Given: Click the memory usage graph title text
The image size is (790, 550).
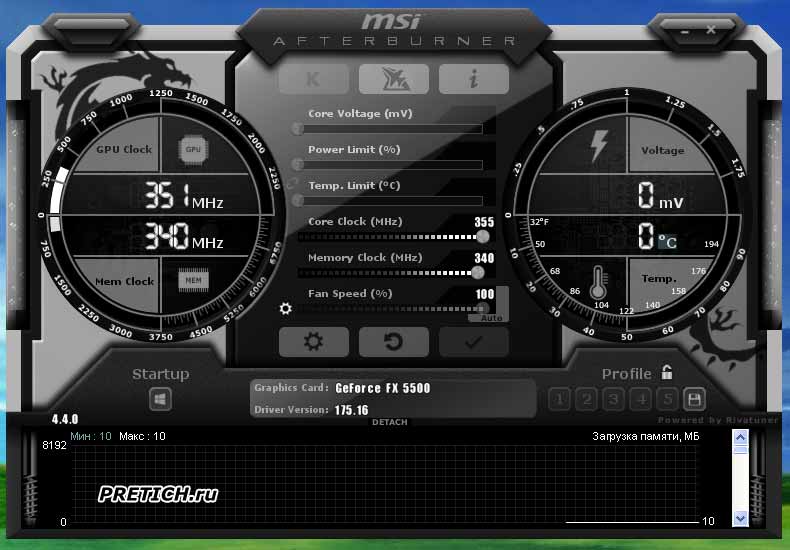Looking at the screenshot, I should click(x=646, y=436).
